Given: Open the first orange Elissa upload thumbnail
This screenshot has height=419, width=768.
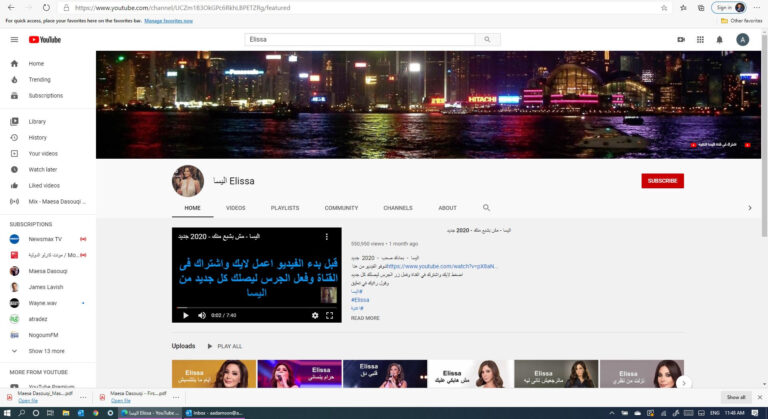Looking at the screenshot, I should click(214, 374).
